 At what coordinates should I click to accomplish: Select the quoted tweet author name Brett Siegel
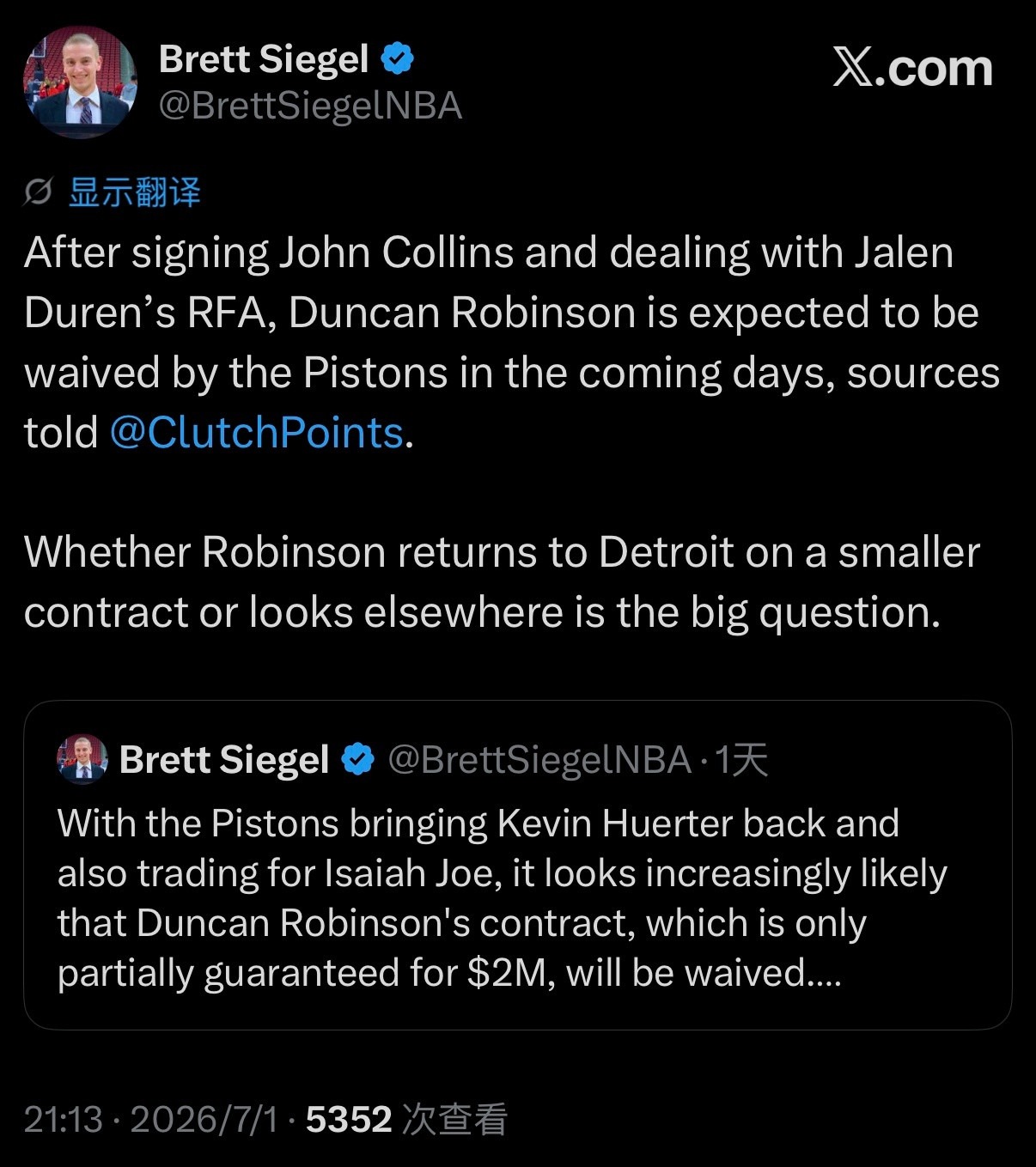tap(224, 759)
